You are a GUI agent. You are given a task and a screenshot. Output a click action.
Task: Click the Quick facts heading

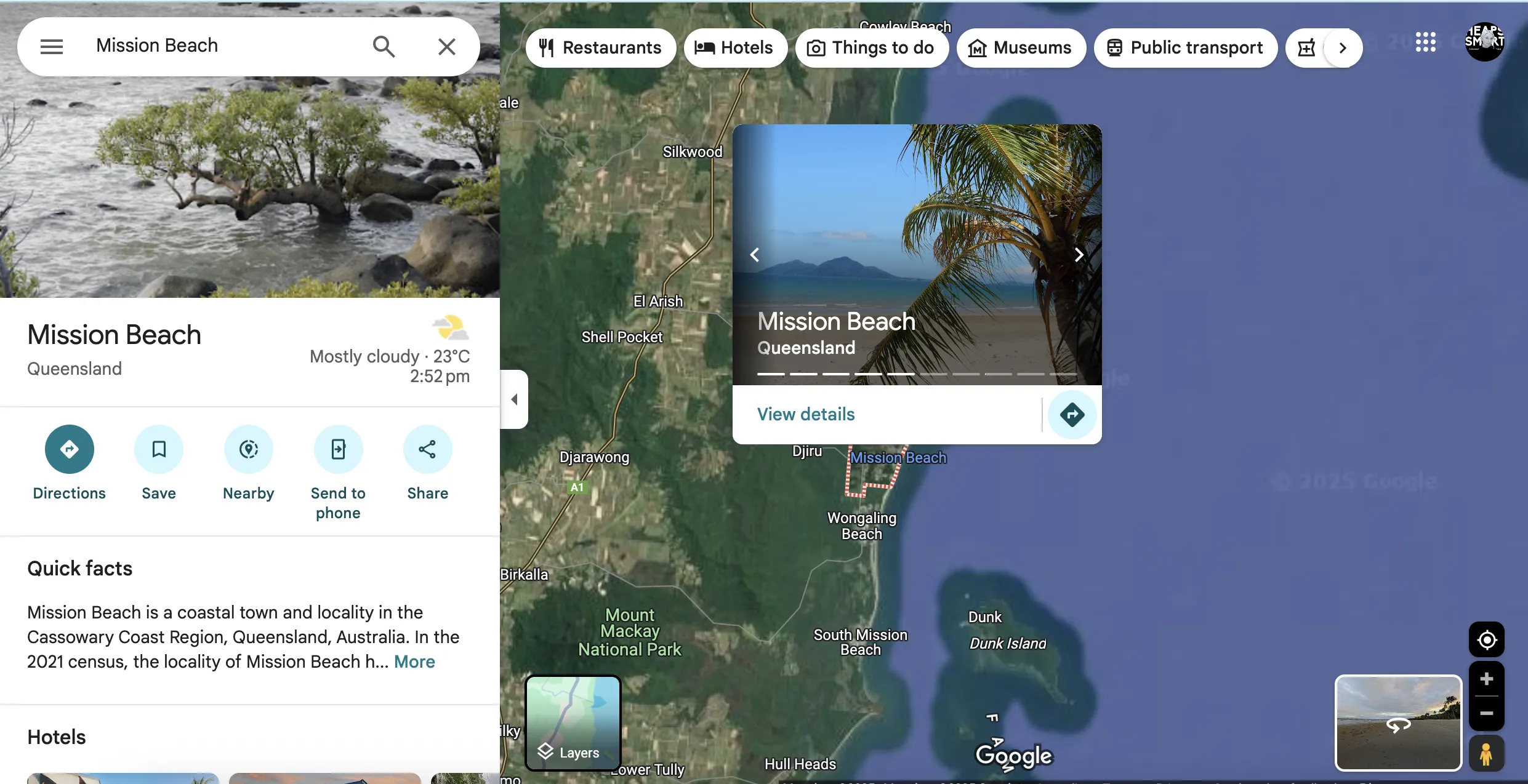(80, 569)
